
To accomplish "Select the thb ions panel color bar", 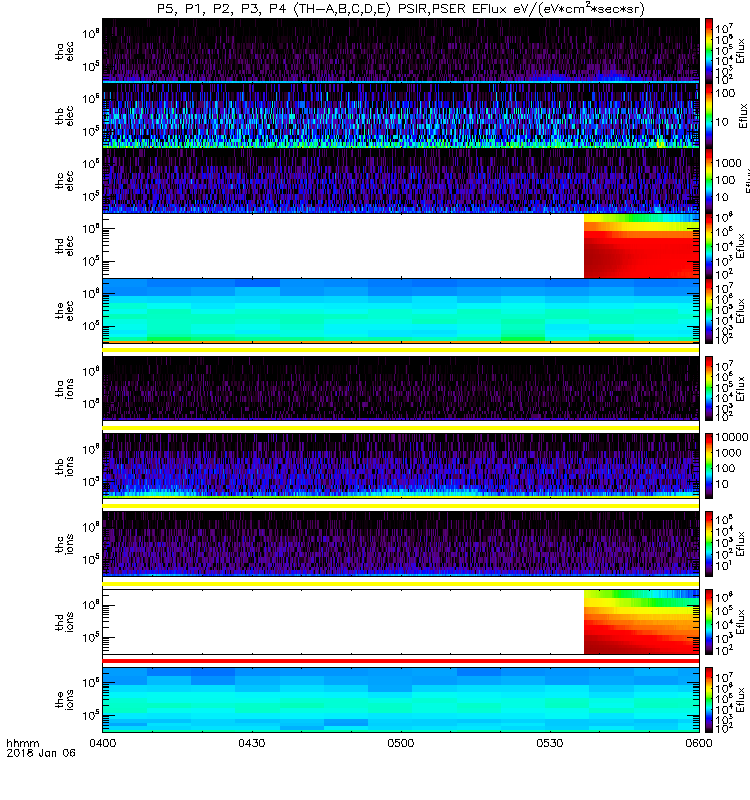I will click(x=709, y=466).
